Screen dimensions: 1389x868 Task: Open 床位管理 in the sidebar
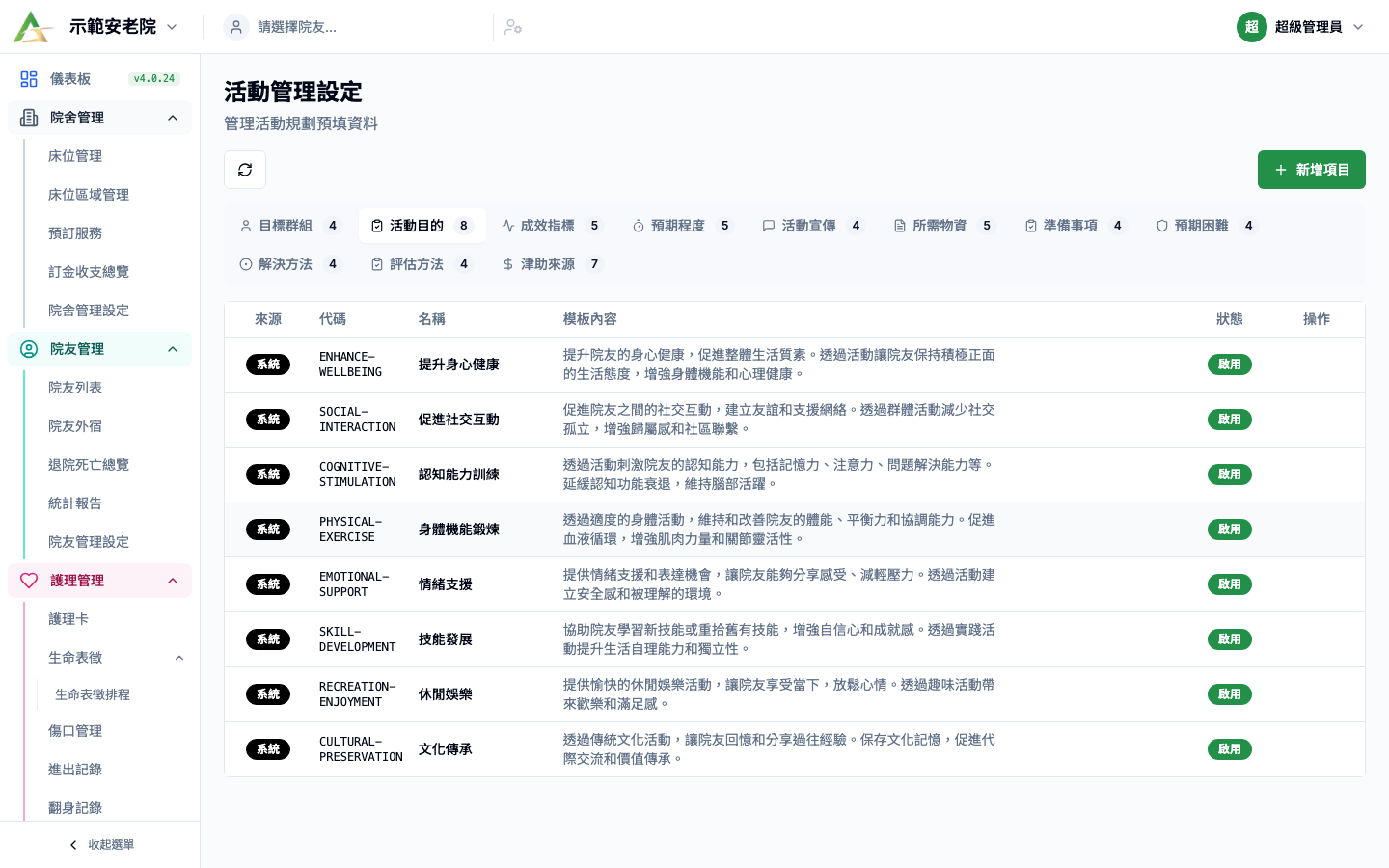click(75, 156)
